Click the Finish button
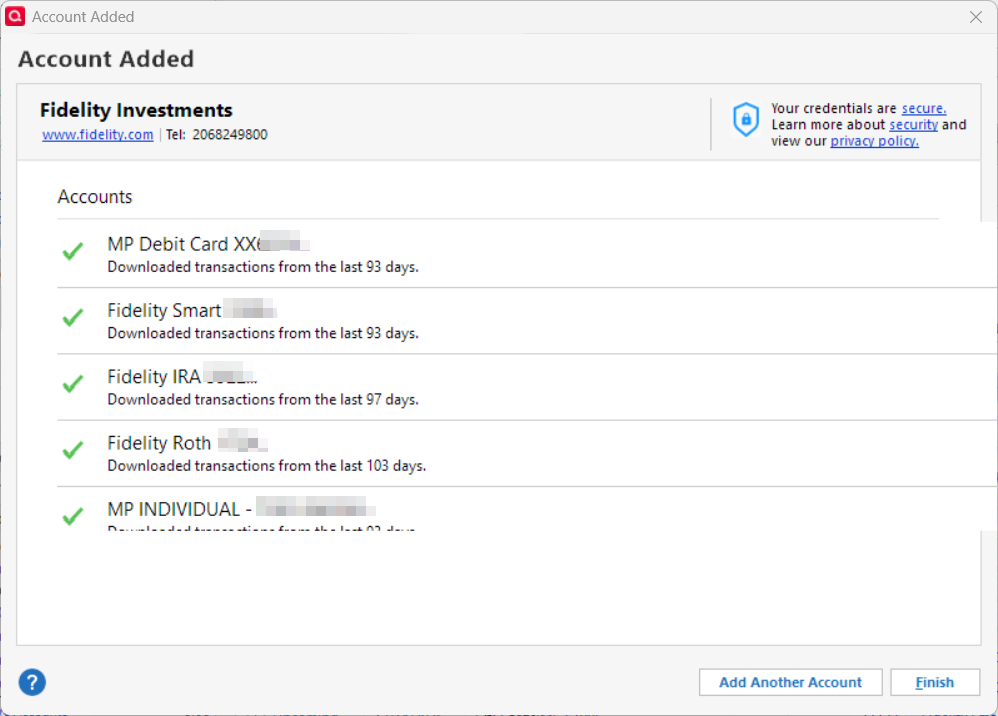The image size is (998, 716). (x=934, y=682)
